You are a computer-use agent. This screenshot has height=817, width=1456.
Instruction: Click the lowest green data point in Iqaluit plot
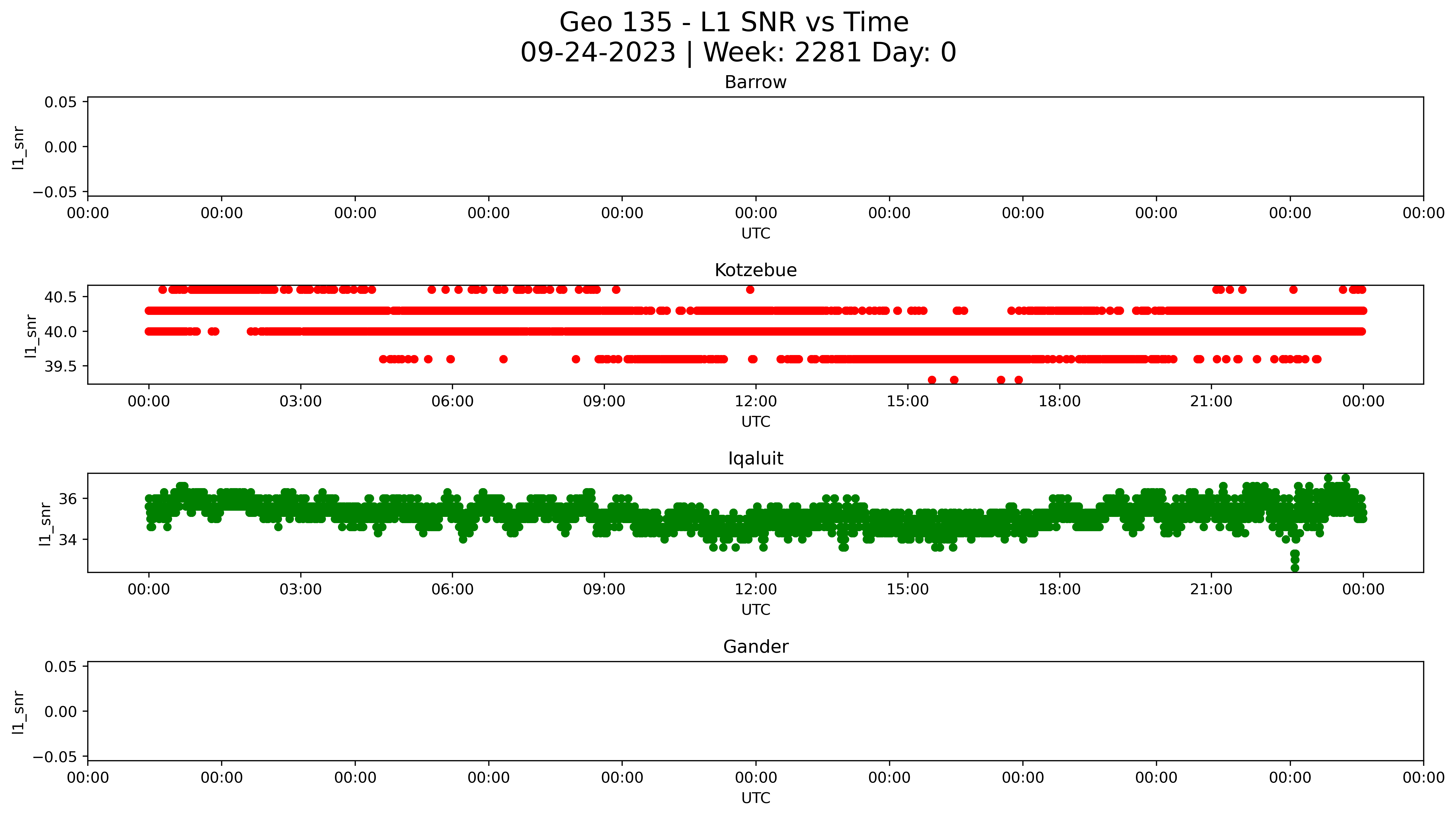(x=1295, y=568)
